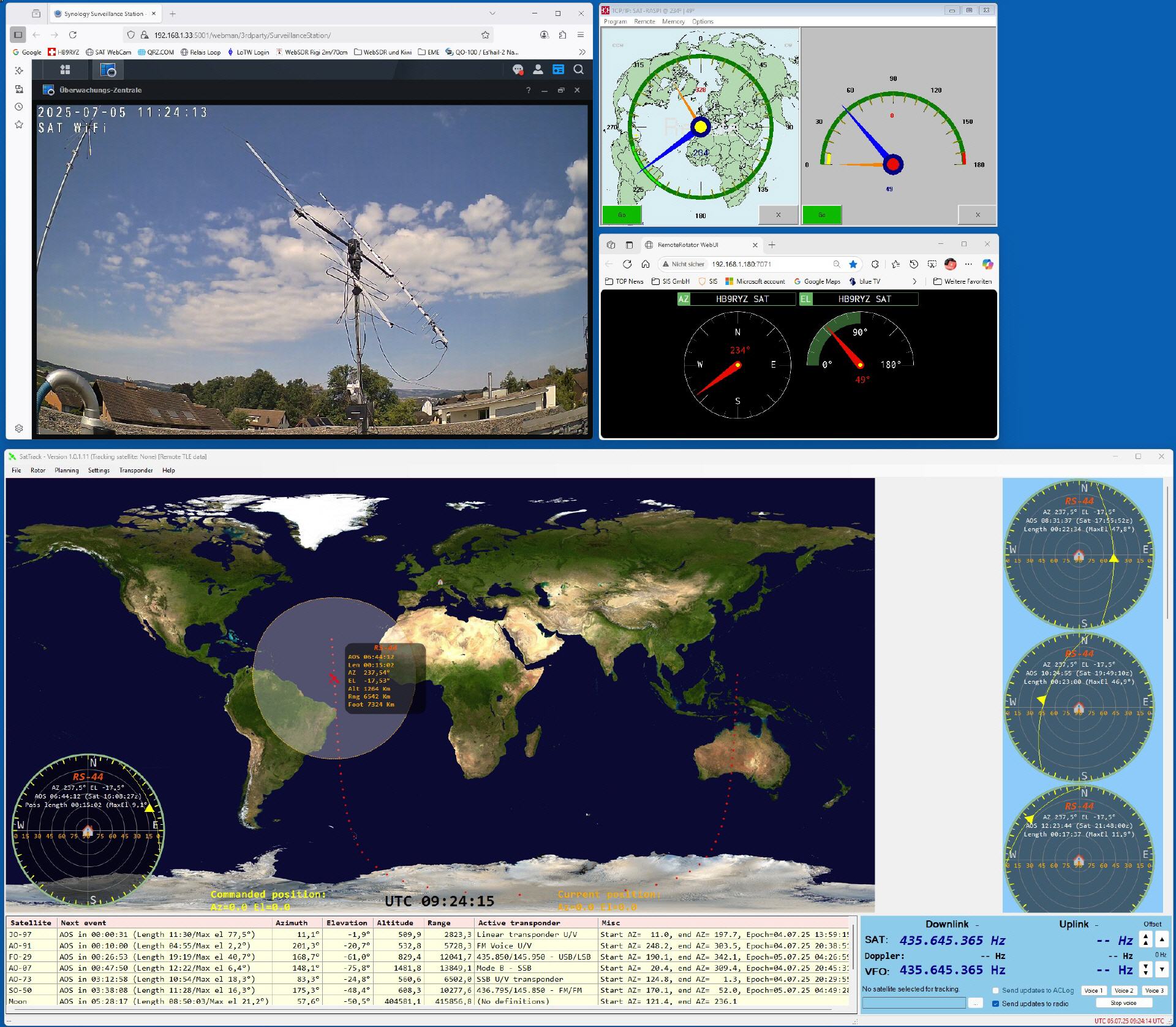Click Firefox reload page icon
The width and height of the screenshot is (1176, 1027).
tap(73, 35)
